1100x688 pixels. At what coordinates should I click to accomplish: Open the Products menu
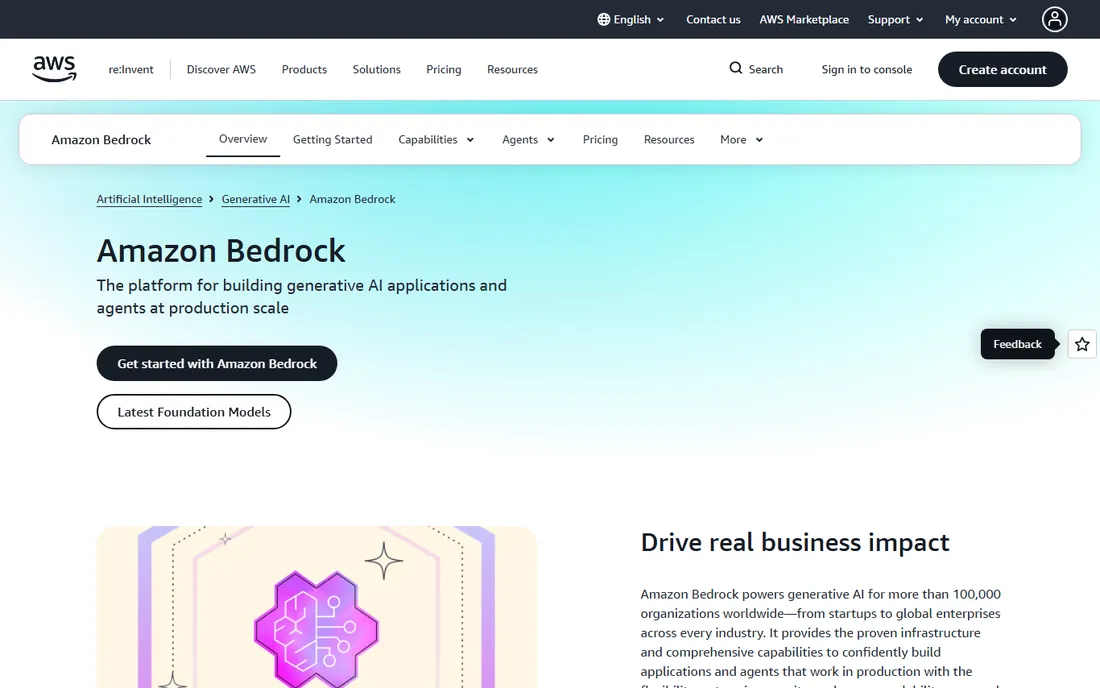tap(304, 69)
